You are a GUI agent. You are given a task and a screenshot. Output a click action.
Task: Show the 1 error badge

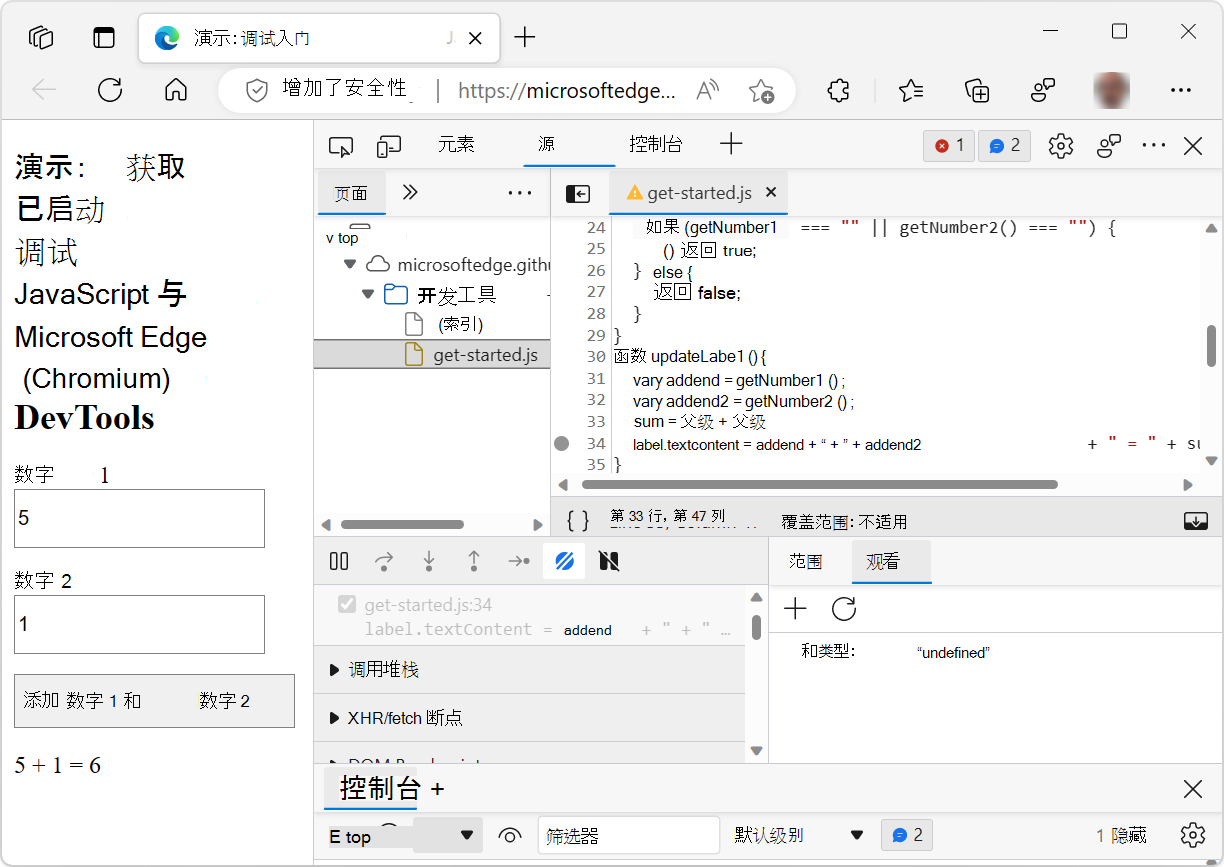(x=948, y=146)
